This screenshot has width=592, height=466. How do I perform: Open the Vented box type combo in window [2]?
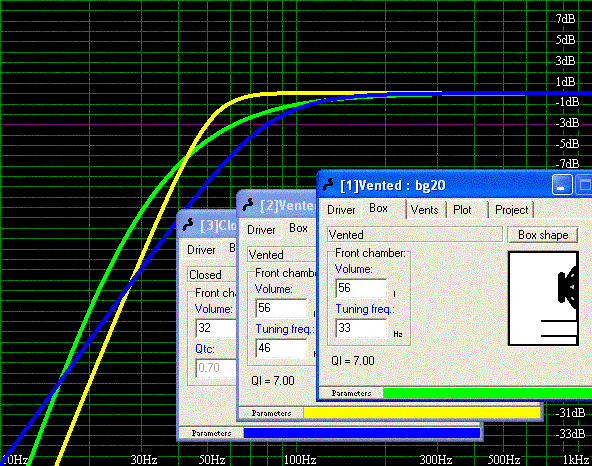pyautogui.click(x=282, y=255)
